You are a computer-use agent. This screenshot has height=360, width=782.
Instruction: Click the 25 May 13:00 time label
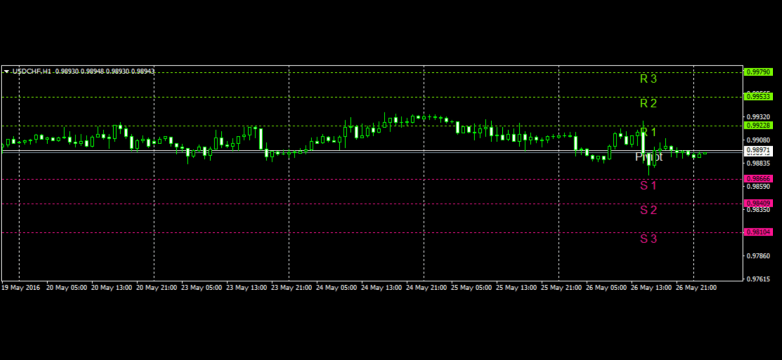[516, 288]
